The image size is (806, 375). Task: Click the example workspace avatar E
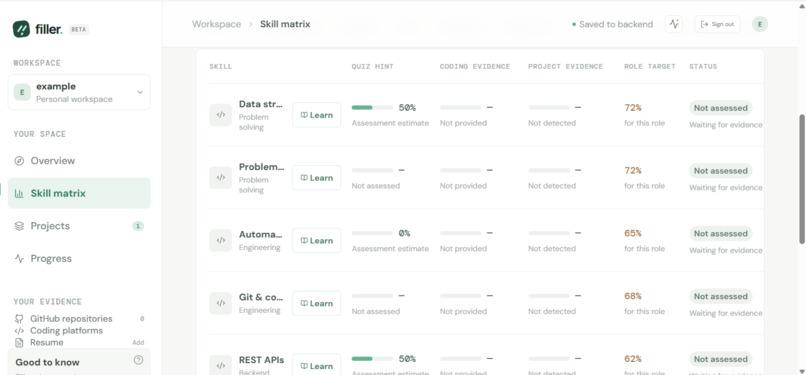pos(22,92)
